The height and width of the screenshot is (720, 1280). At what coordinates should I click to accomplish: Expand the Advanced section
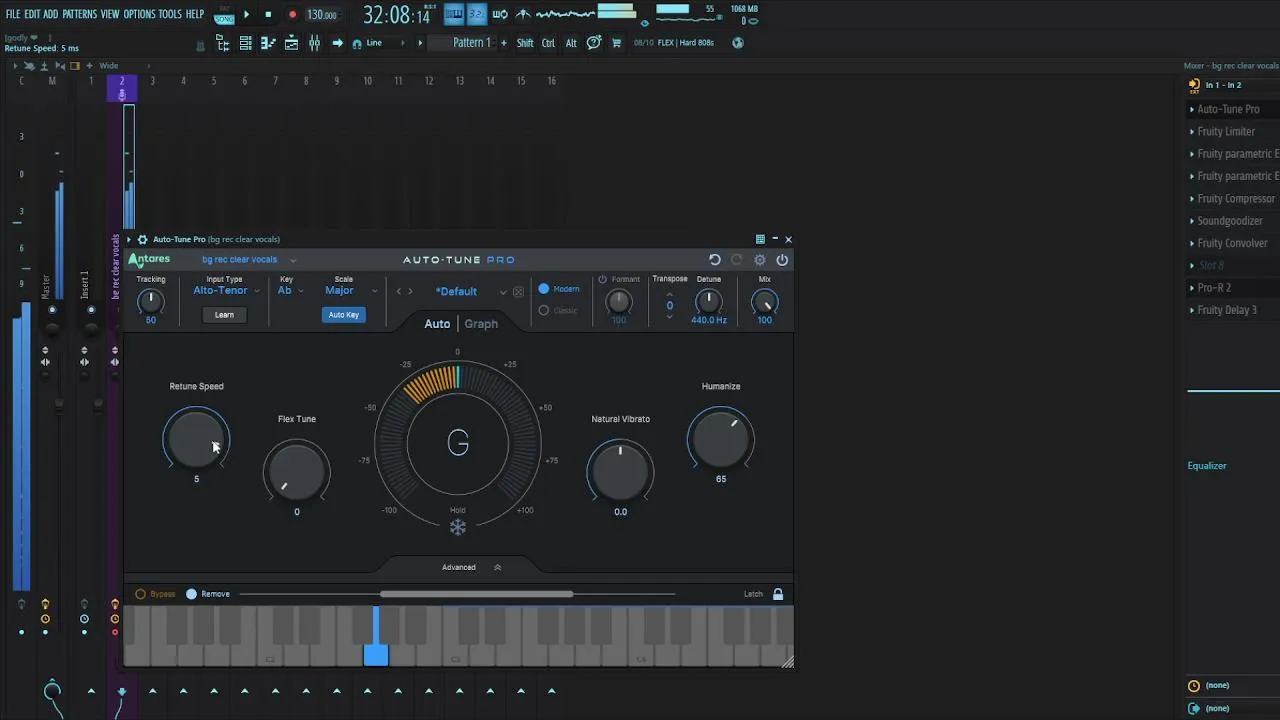pos(472,567)
